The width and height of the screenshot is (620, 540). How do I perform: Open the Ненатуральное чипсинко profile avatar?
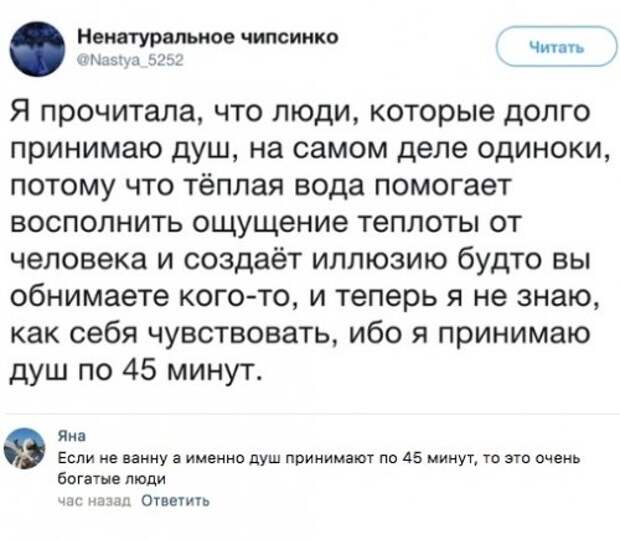pyautogui.click(x=38, y=49)
